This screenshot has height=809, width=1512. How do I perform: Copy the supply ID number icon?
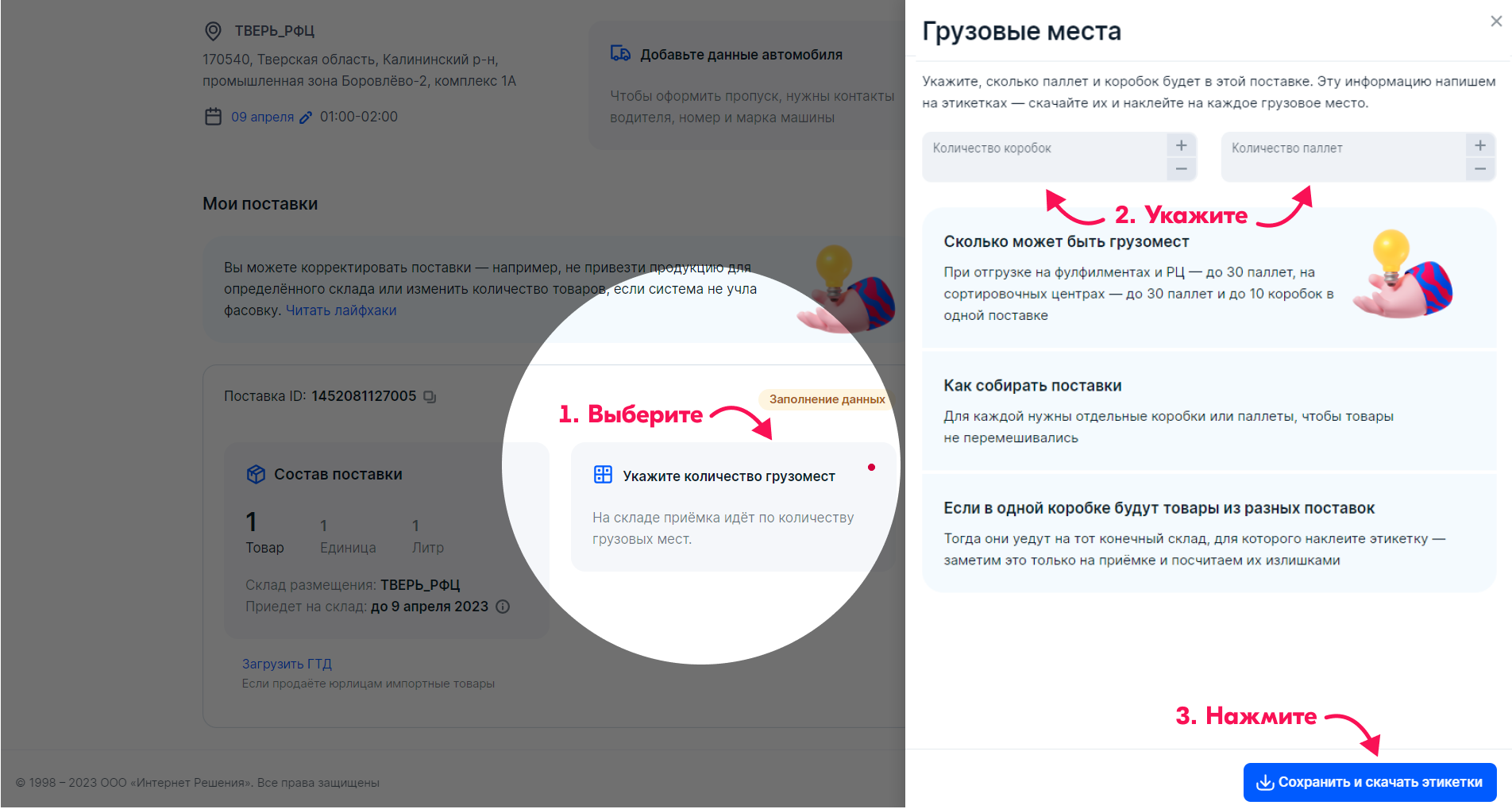[x=430, y=396]
